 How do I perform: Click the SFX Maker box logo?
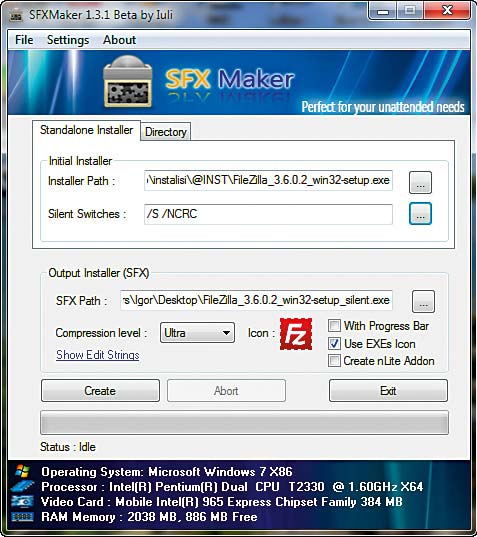(x=128, y=82)
